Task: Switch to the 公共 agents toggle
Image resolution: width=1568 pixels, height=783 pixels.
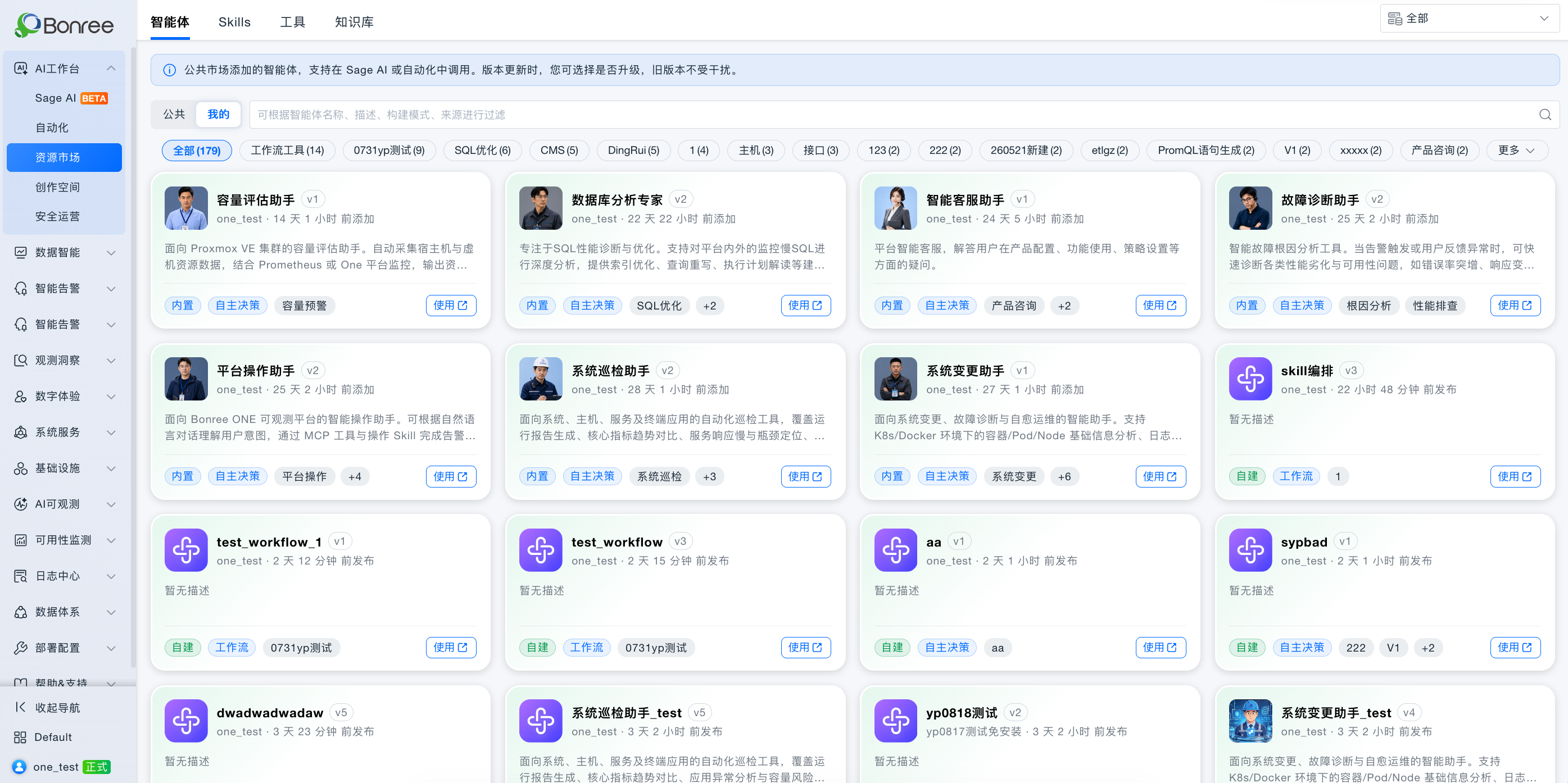Action: click(x=174, y=115)
